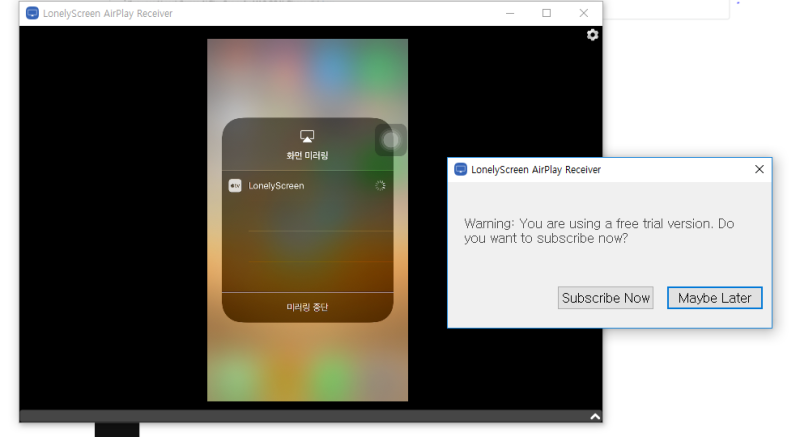The height and width of the screenshot is (437, 800).
Task: Click the 화면 미러링 heading text
Action: click(307, 156)
